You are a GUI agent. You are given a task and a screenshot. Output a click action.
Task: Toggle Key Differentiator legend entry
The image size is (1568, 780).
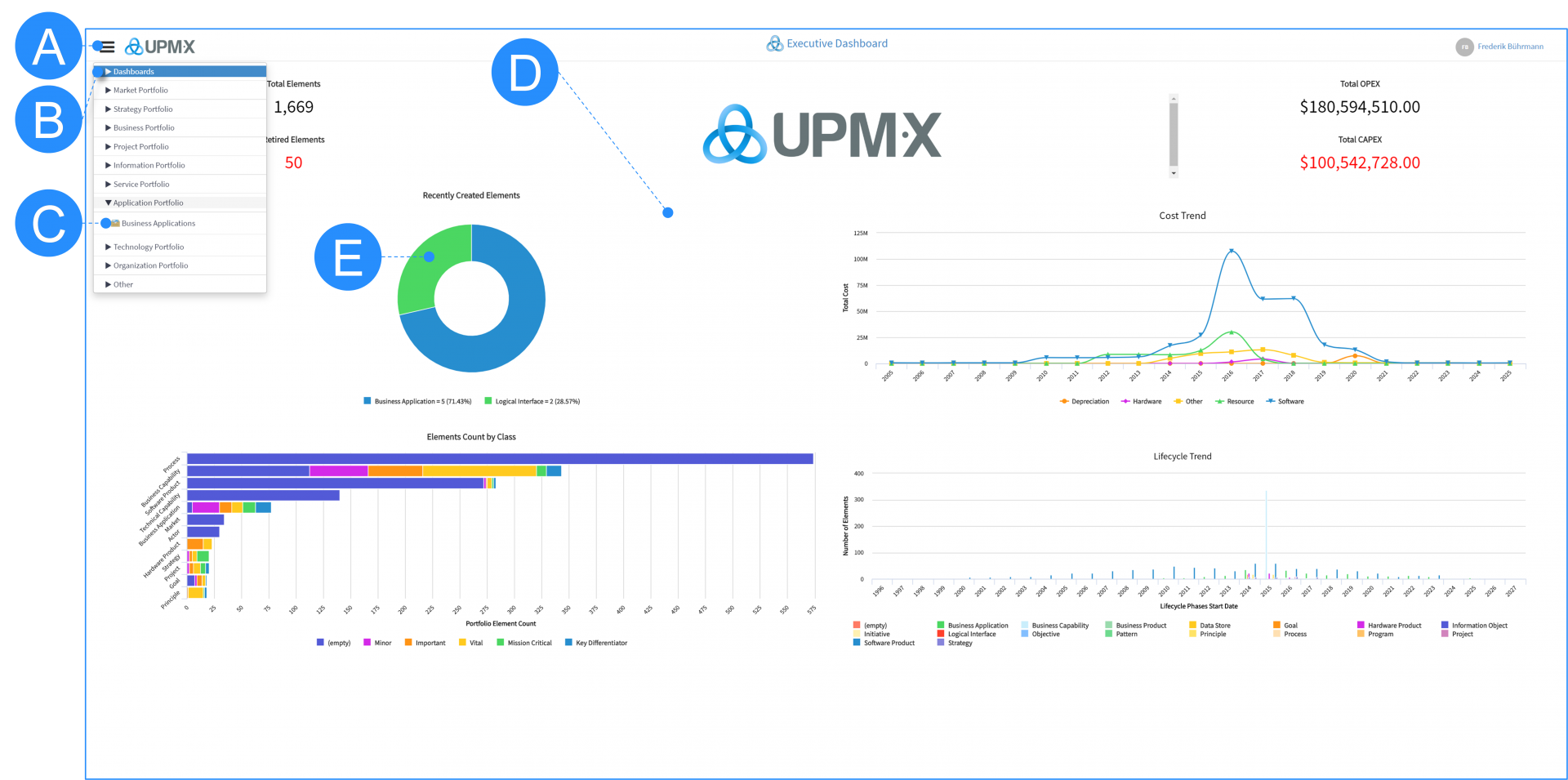[x=596, y=643]
